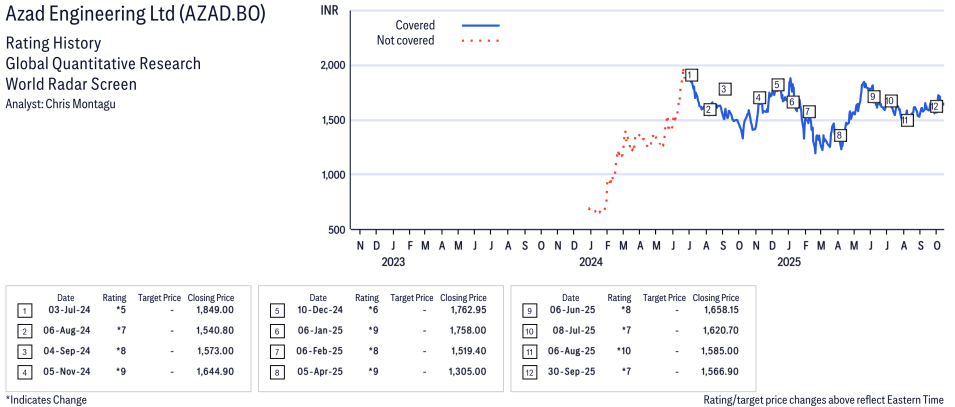
Task: Click chart marker 5 on the graph
Action: pyautogui.click(x=777, y=85)
